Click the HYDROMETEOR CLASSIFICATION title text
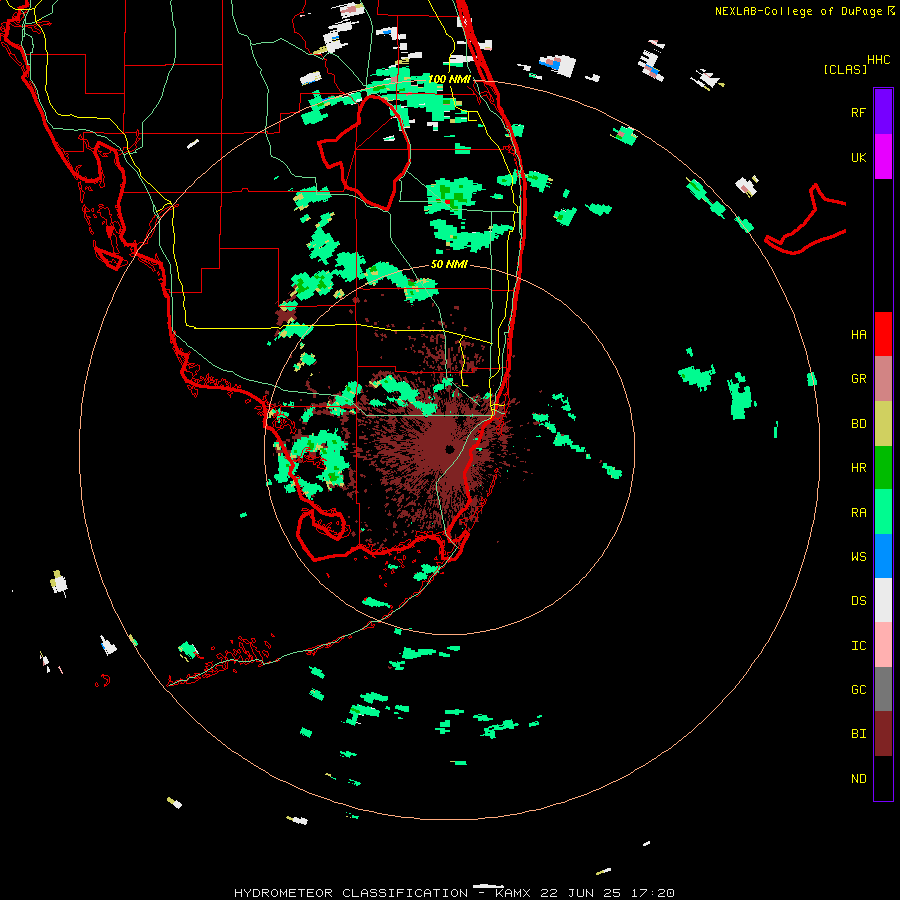 pos(351,893)
